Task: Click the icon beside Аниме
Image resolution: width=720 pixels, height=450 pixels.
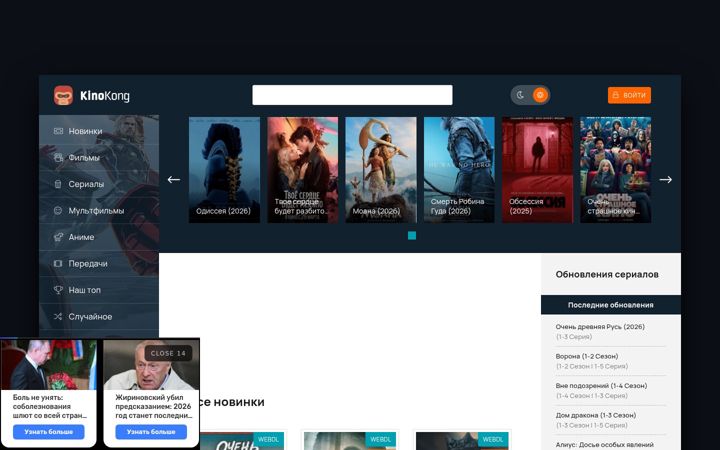Action: click(x=58, y=237)
